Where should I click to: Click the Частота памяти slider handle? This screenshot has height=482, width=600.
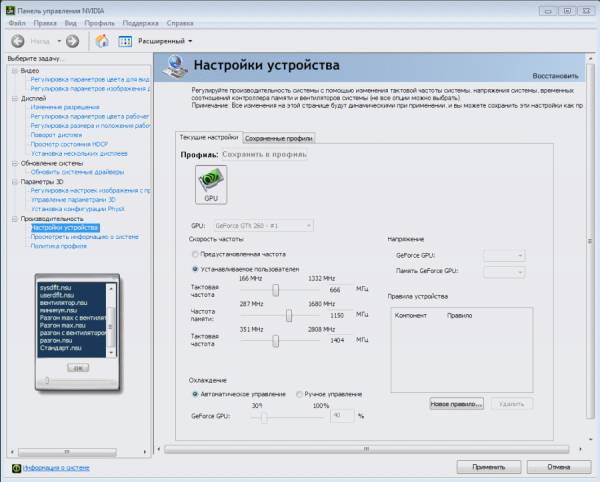click(289, 316)
